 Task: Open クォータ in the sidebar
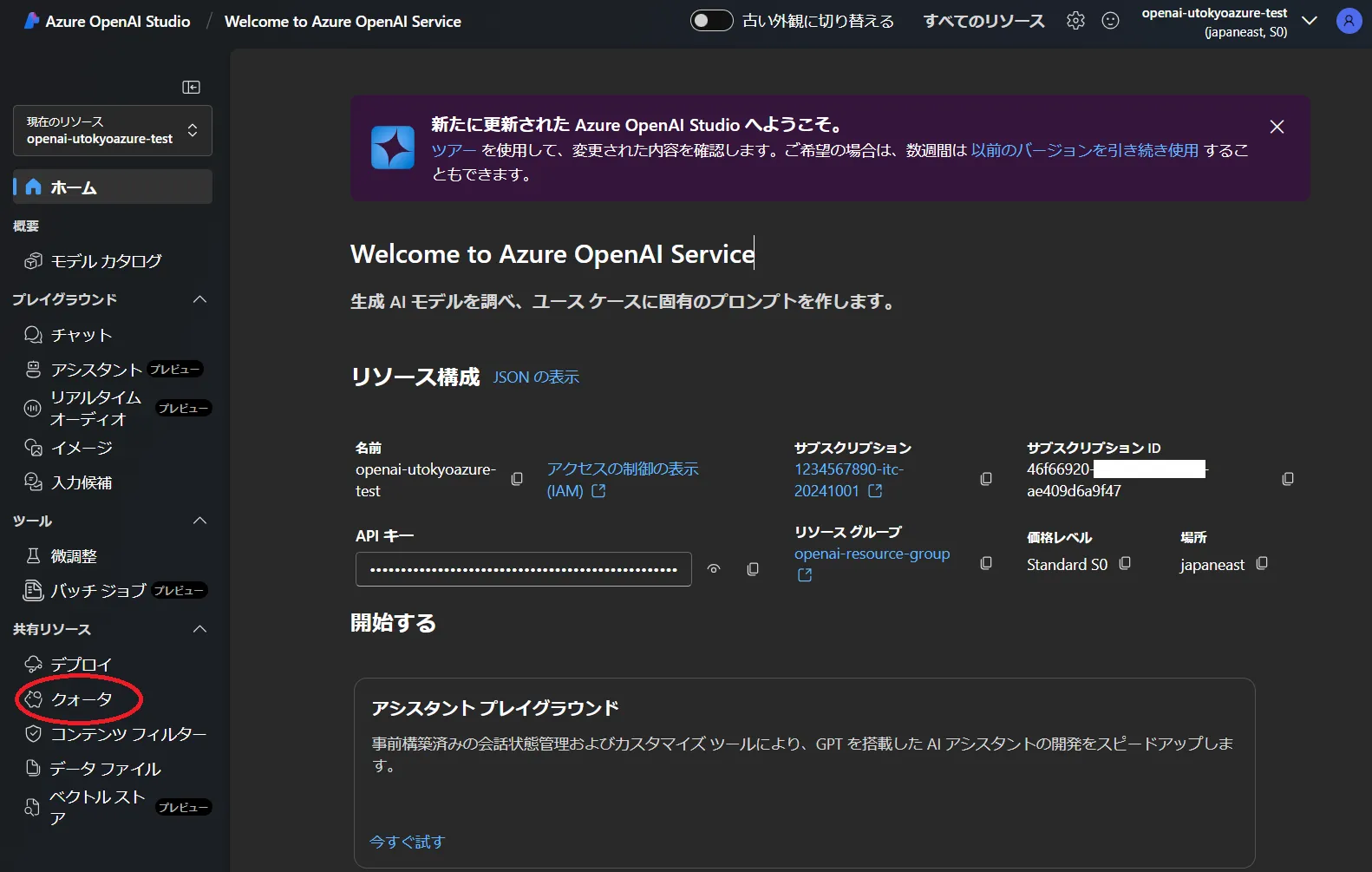(x=81, y=699)
